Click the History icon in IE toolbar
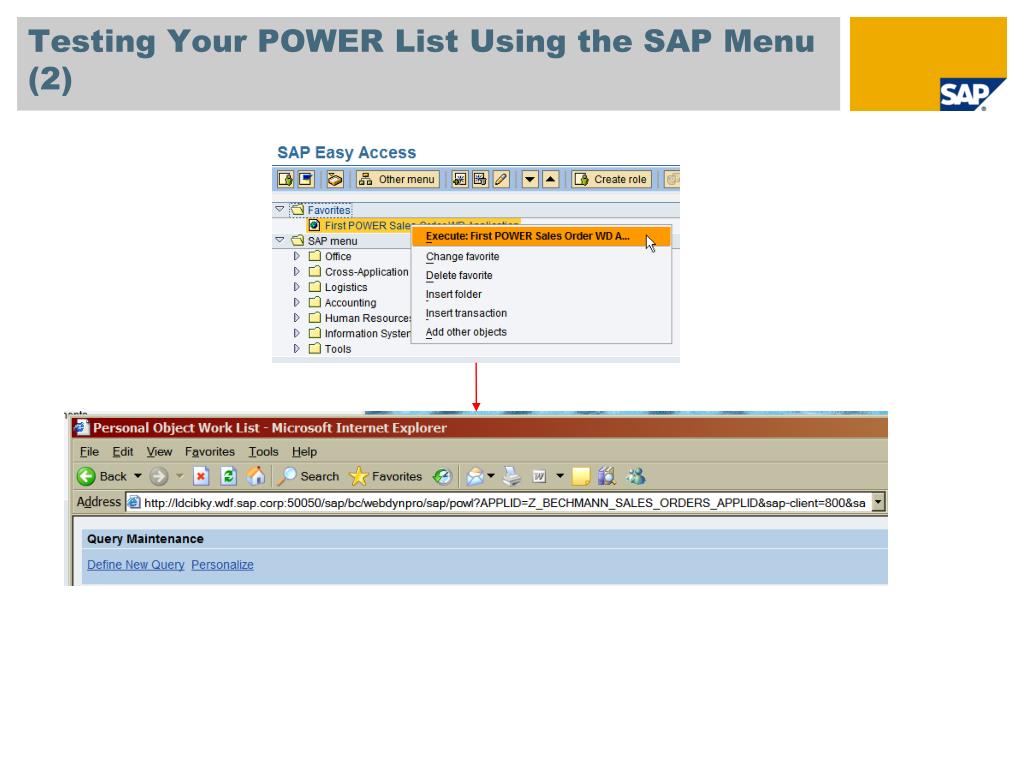This screenshot has width=1024, height=768. coord(442,476)
